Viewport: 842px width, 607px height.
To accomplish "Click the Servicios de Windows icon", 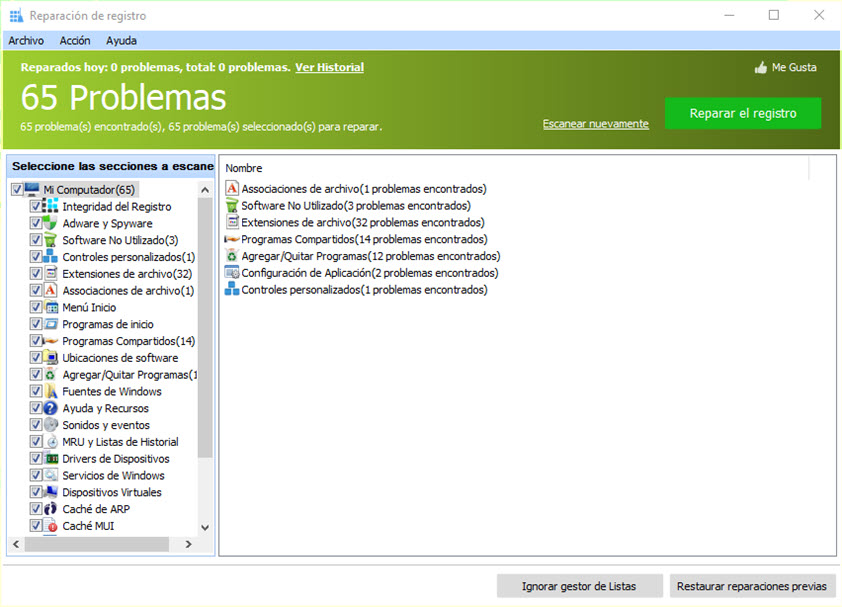I will click(51, 475).
